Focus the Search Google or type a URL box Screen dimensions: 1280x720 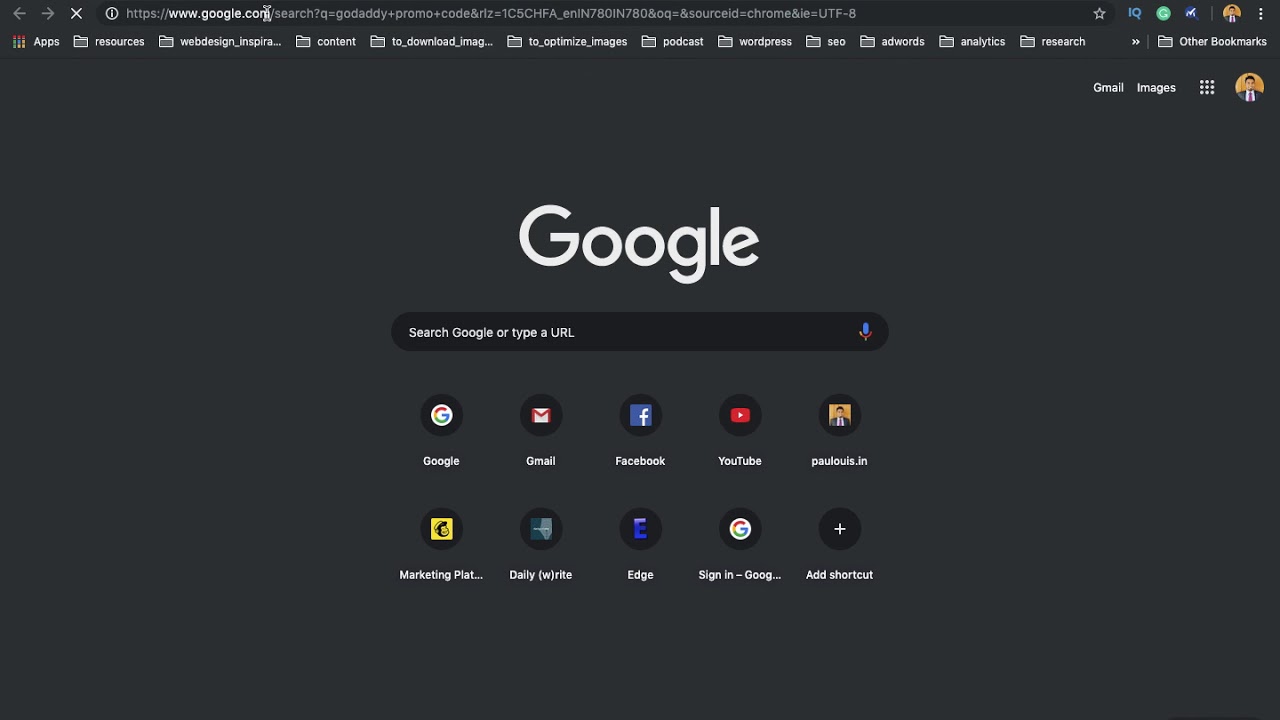tap(640, 332)
